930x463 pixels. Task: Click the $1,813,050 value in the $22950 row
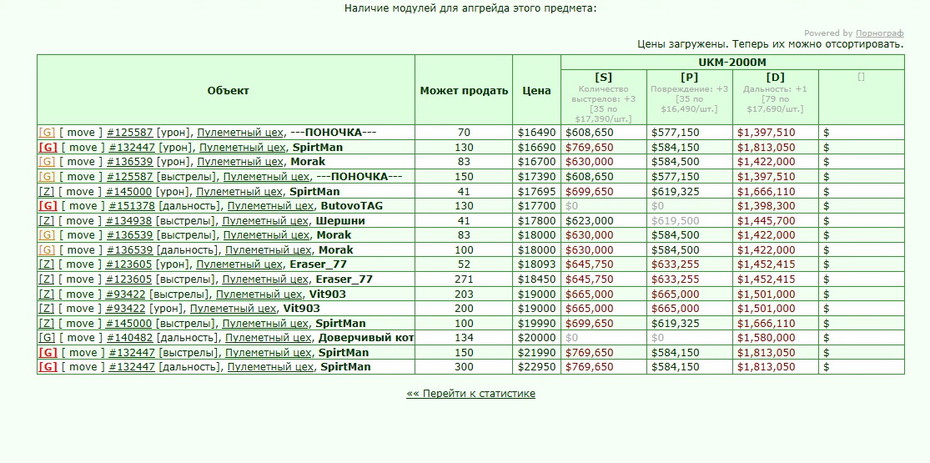click(x=766, y=367)
